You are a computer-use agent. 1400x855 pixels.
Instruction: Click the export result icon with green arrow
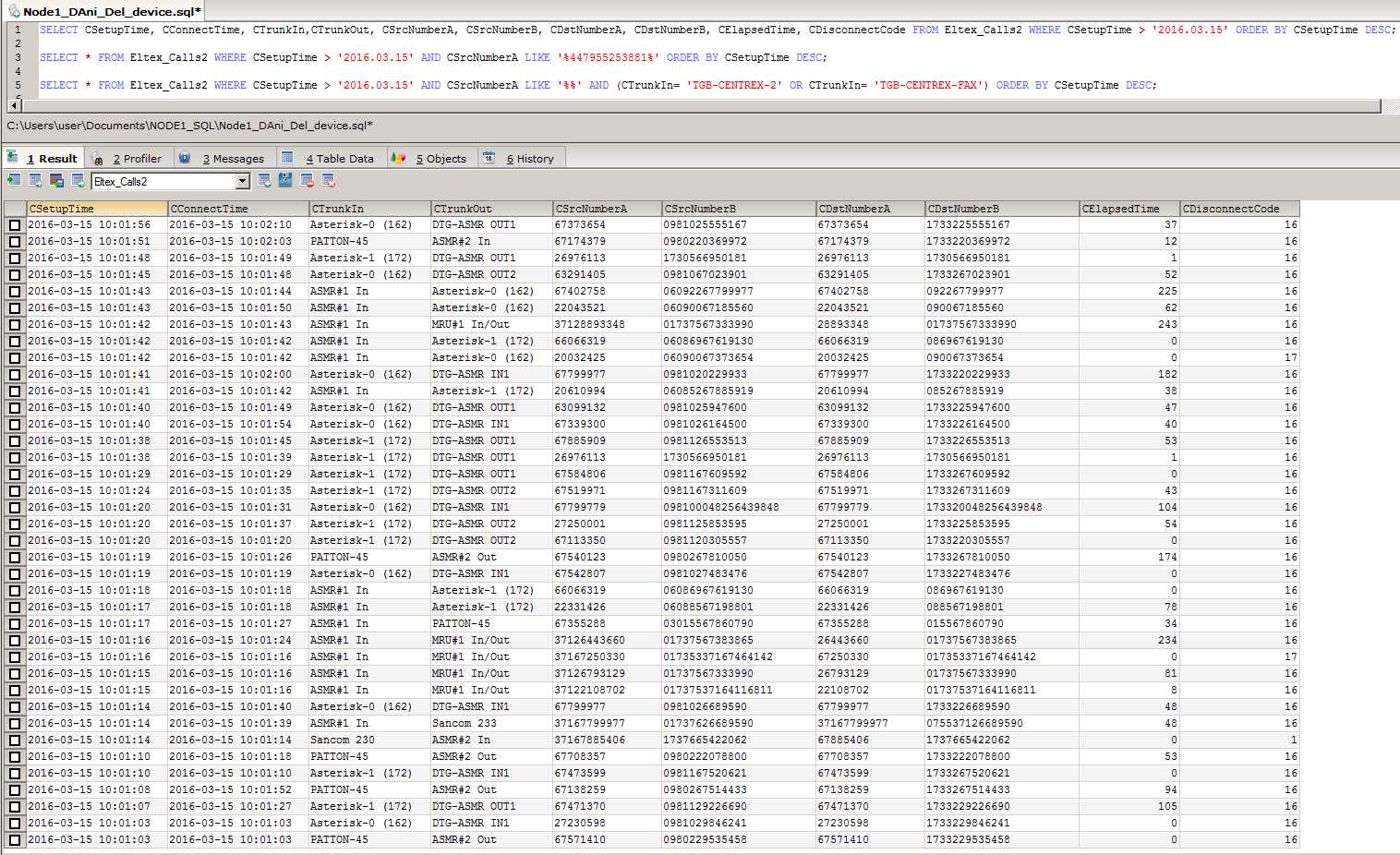pos(14,181)
